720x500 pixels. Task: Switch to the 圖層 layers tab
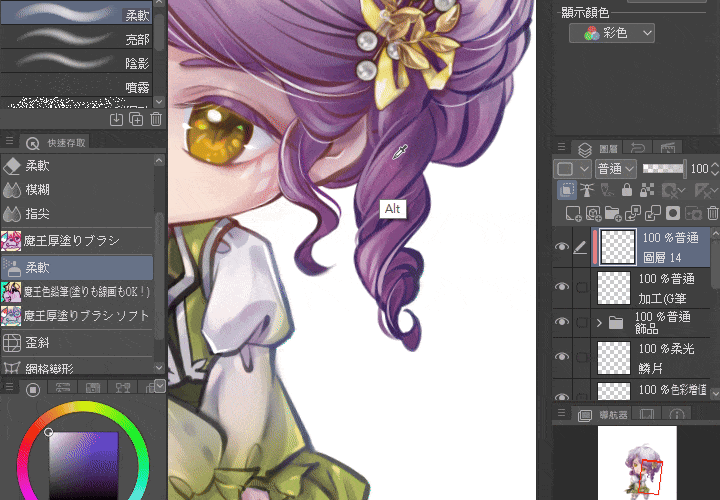tap(599, 148)
